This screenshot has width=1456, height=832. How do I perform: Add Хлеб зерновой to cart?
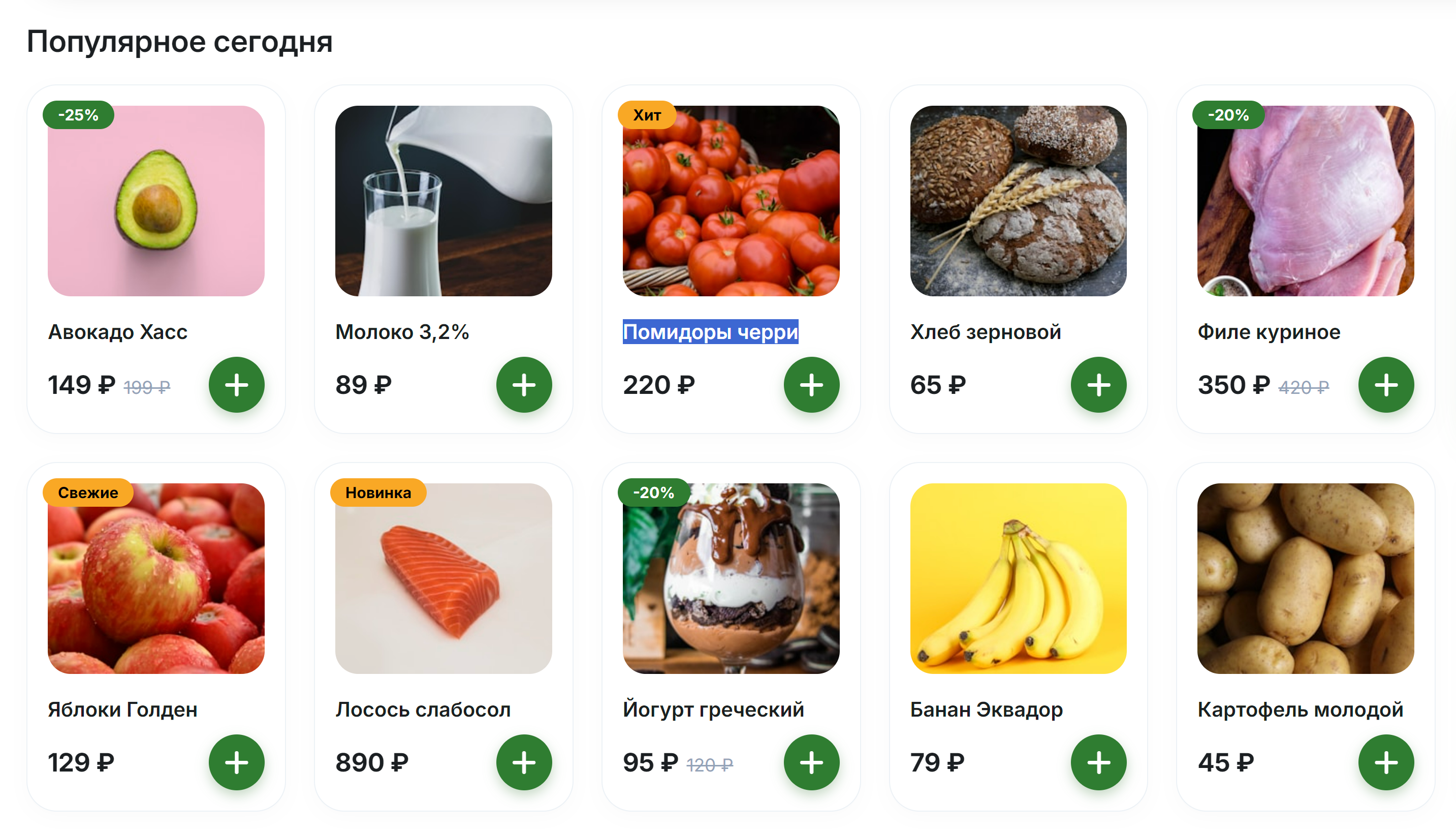(x=1098, y=385)
